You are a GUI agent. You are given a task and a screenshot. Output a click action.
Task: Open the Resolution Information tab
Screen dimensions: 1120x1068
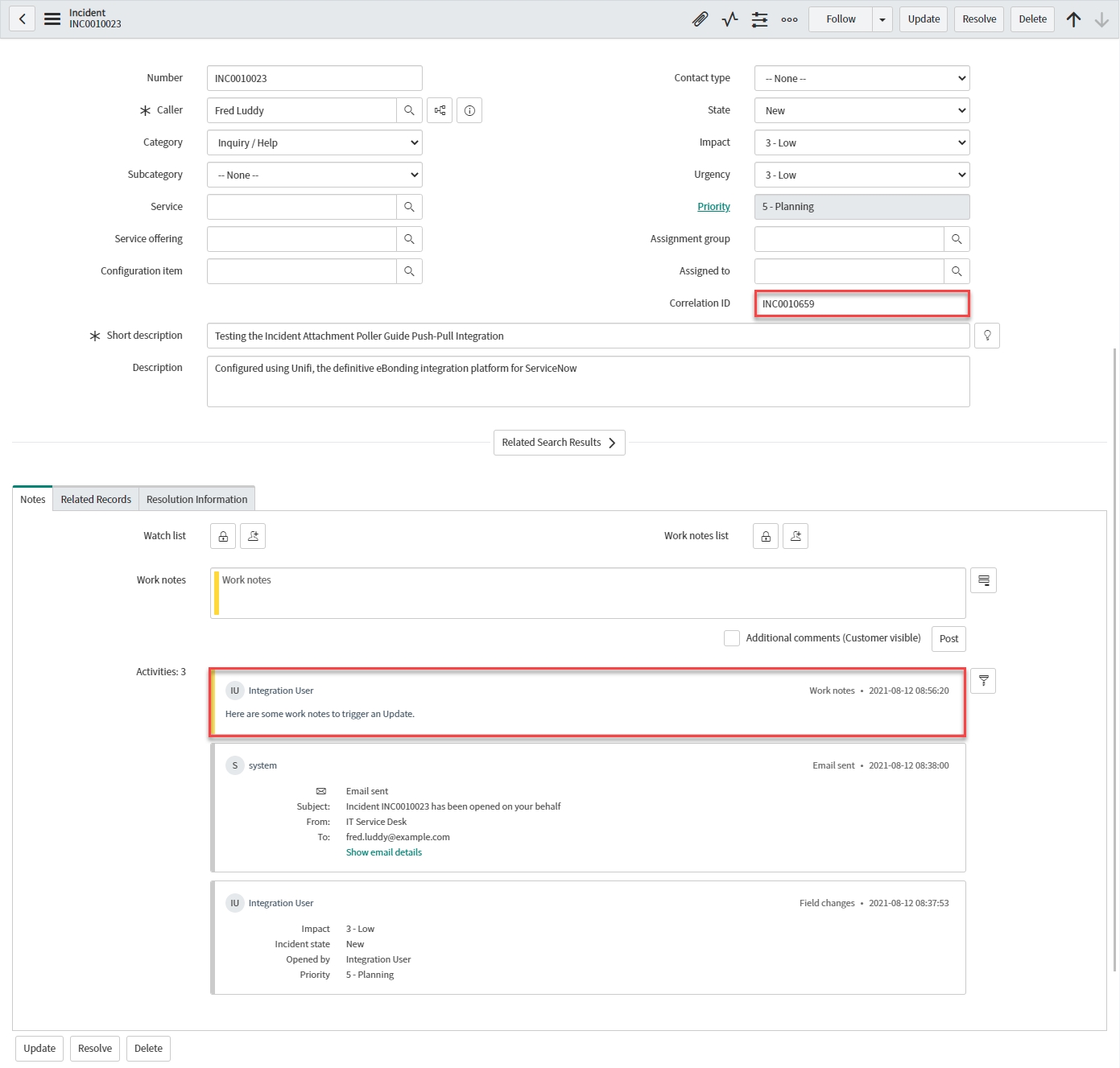(x=196, y=499)
